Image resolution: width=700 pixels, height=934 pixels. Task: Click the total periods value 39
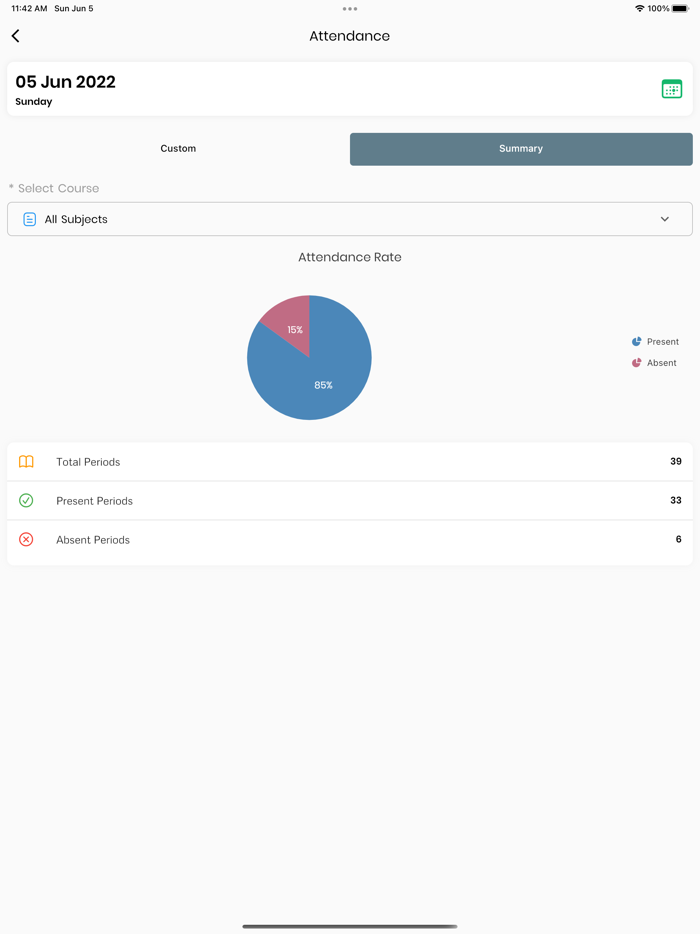click(x=676, y=461)
